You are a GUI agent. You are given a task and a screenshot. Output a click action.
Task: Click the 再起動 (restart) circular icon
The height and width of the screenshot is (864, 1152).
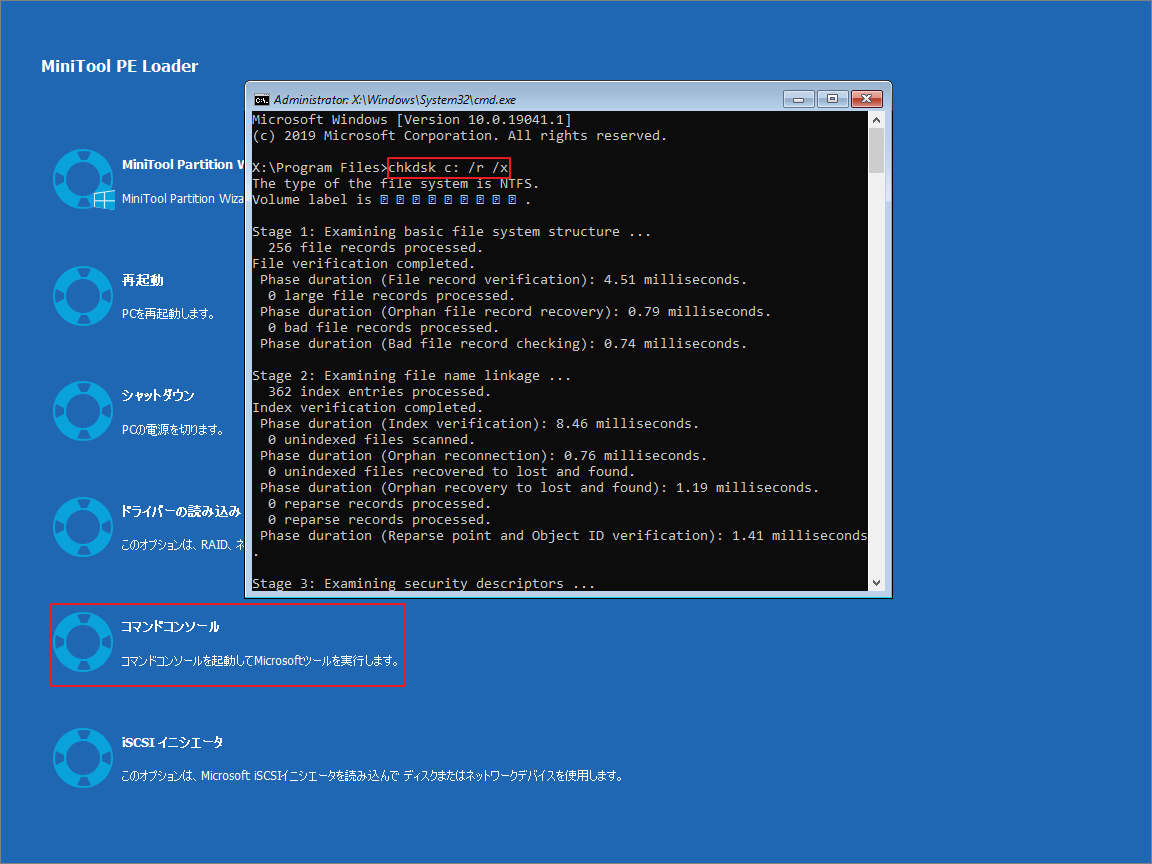[84, 296]
